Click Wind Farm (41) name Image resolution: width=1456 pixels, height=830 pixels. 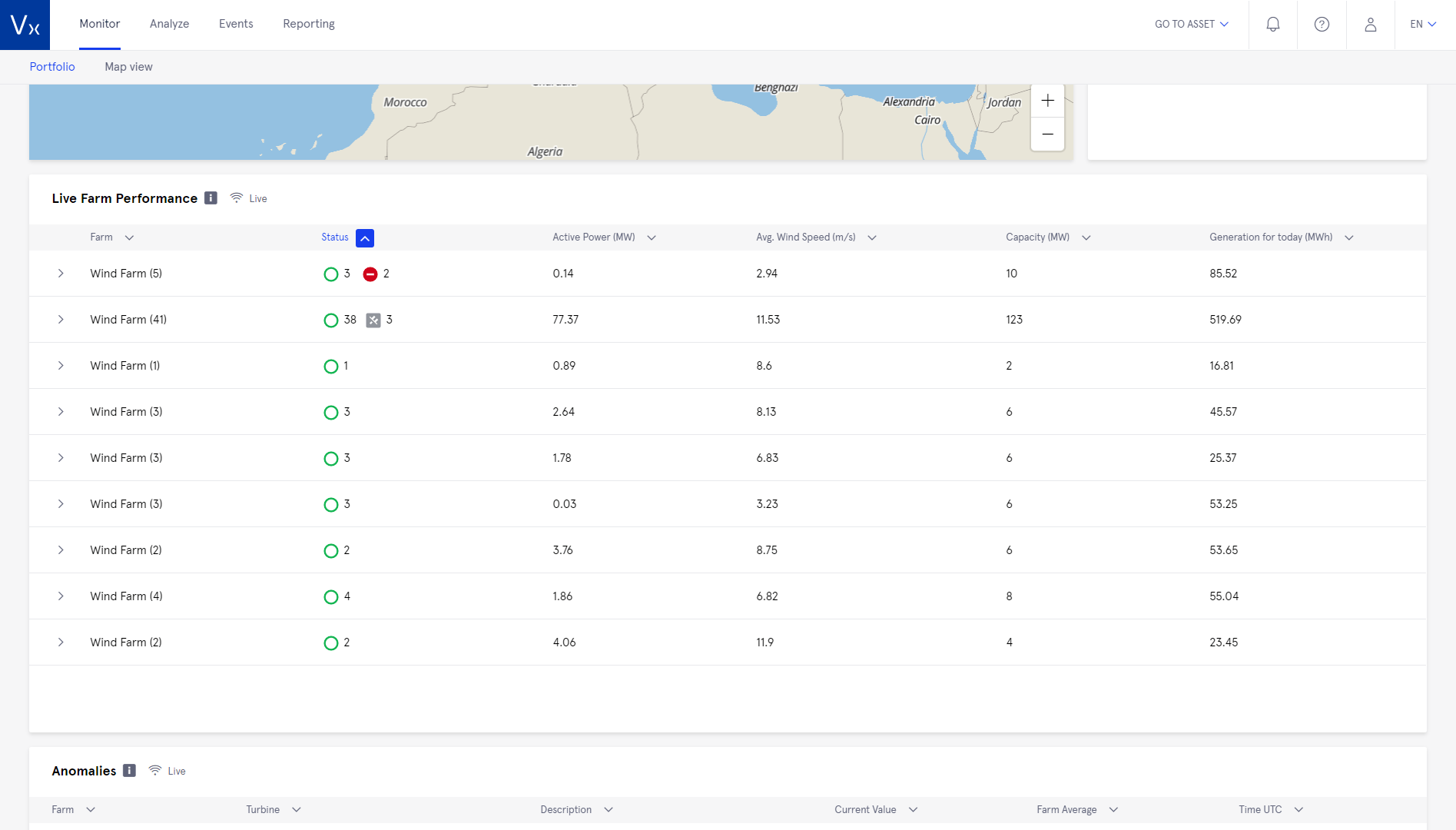128,320
